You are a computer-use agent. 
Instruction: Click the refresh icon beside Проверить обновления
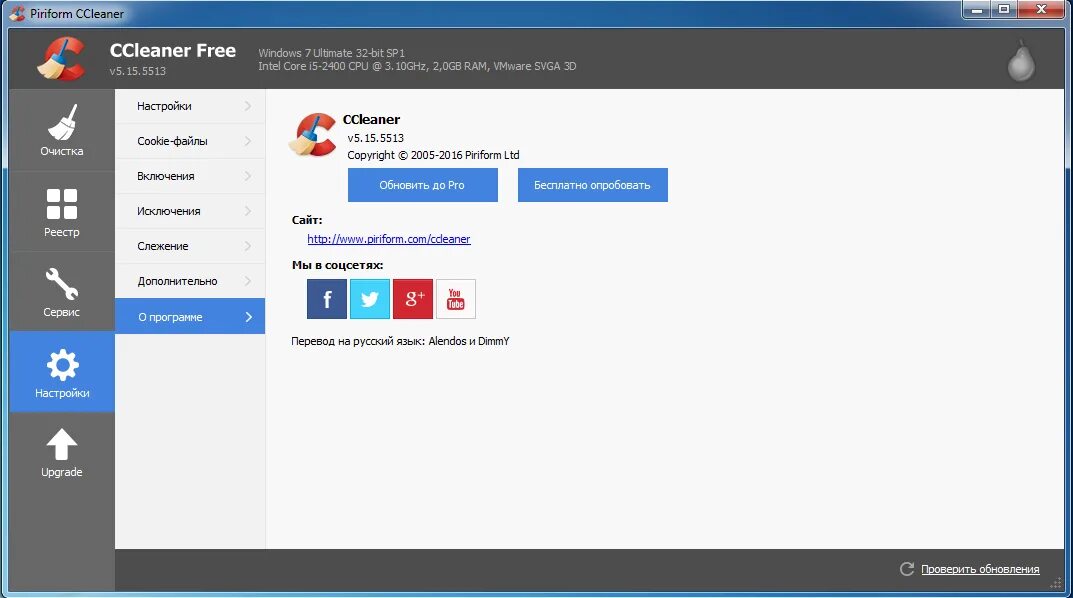pyautogui.click(x=907, y=569)
